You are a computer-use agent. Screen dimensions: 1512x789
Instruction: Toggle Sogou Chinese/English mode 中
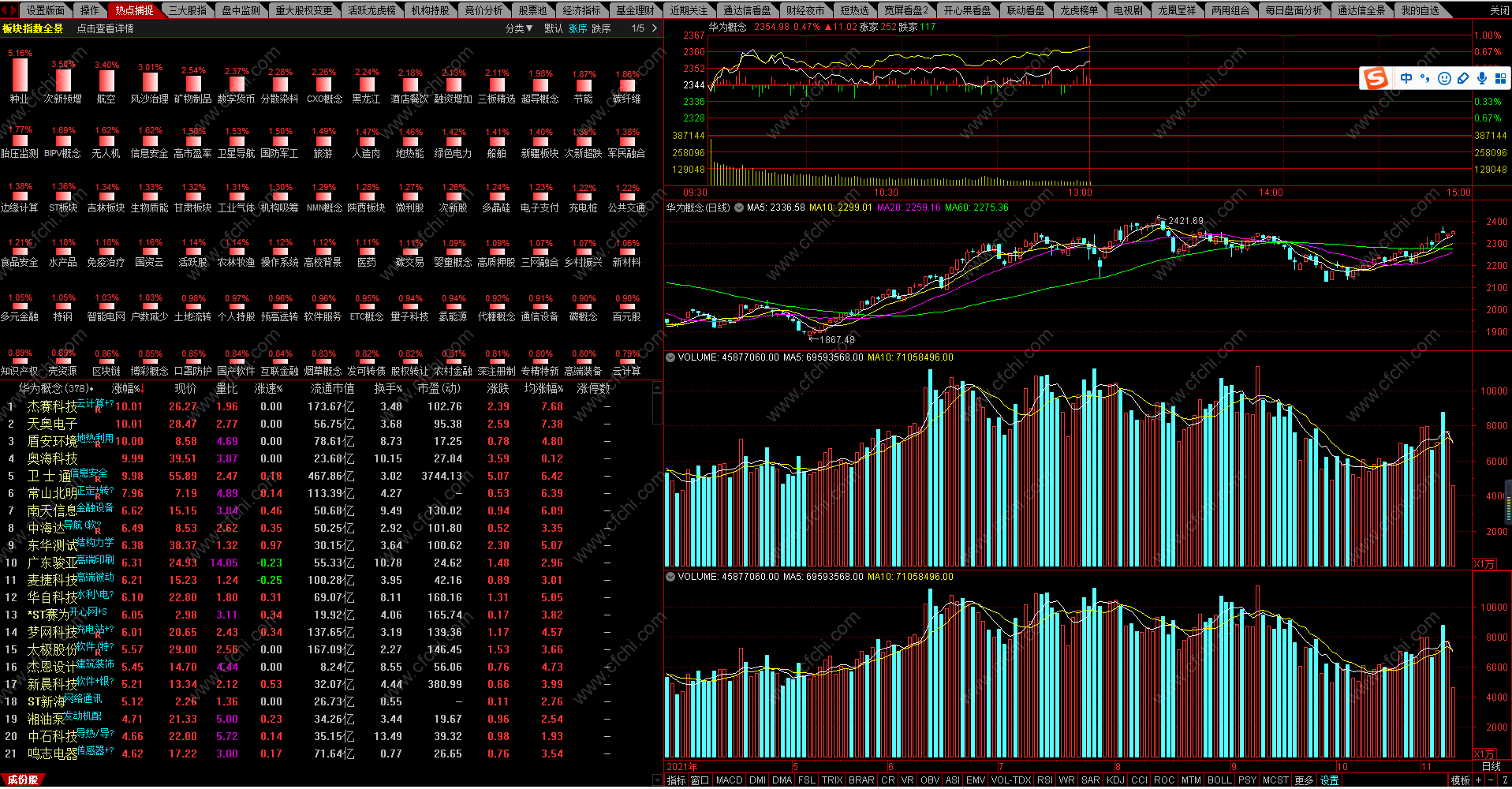click(x=1406, y=78)
